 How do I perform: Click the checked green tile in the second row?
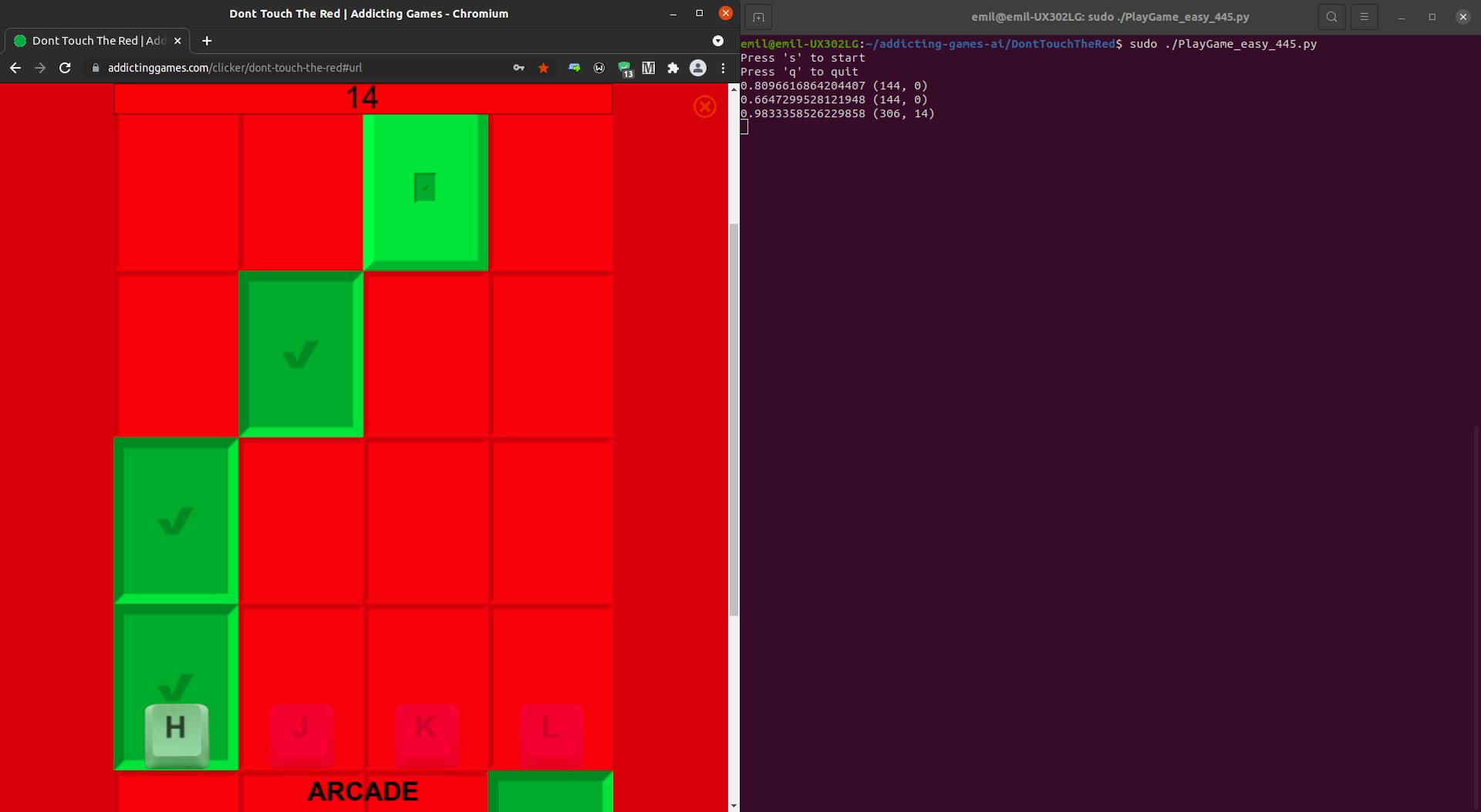(x=300, y=355)
